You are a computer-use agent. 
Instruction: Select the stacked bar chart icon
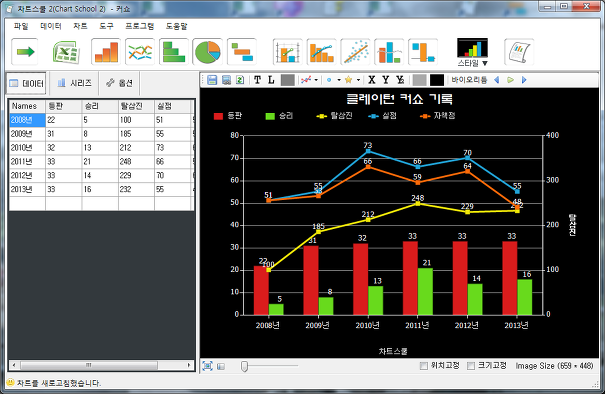pos(389,52)
